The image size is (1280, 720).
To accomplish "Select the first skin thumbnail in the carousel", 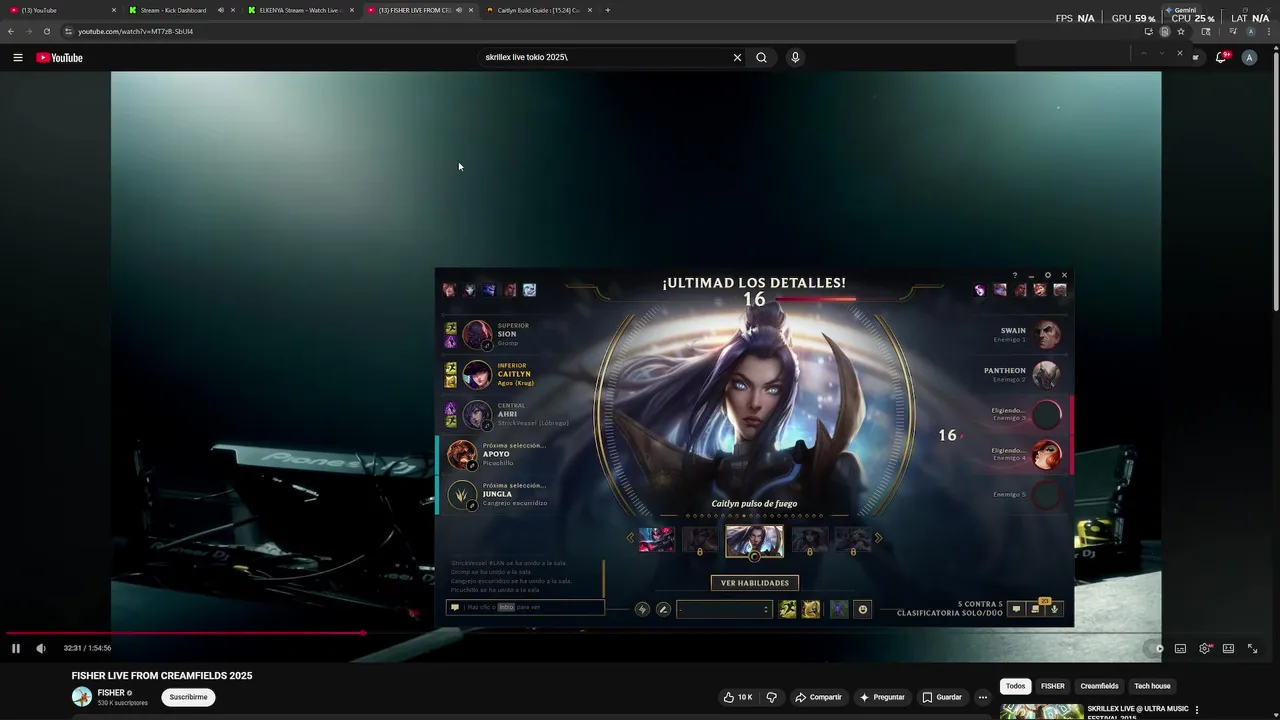I will click(657, 540).
